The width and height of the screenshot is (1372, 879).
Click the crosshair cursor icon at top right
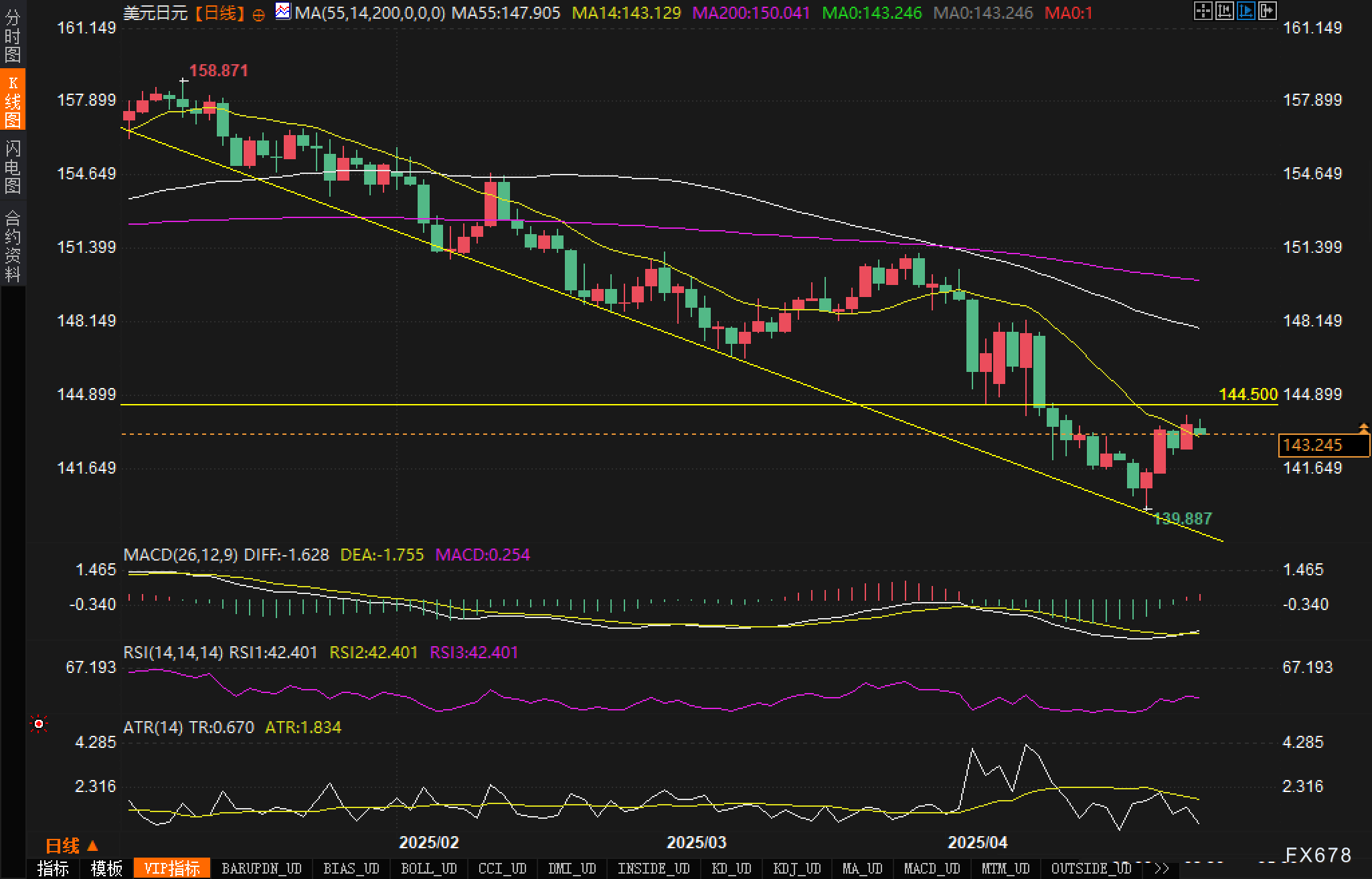1203,11
